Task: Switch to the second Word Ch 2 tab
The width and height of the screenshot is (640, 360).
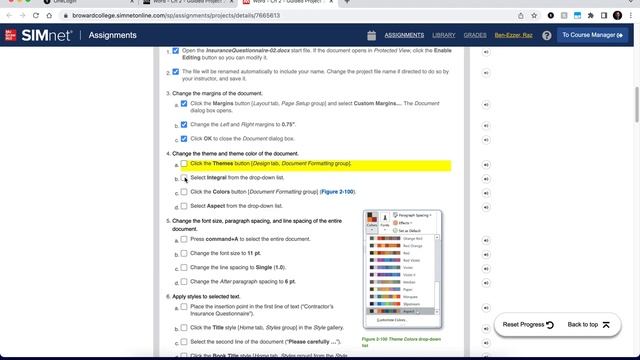Action: point(188,2)
